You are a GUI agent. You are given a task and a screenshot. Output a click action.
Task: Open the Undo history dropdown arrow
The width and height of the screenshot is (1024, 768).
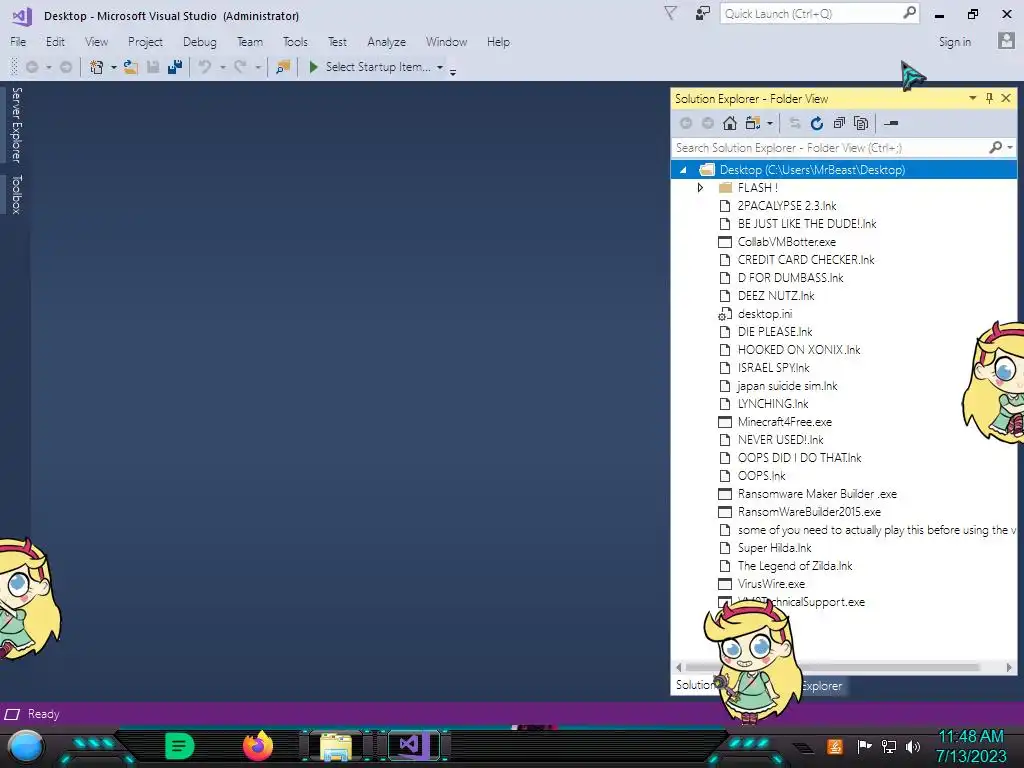[222, 67]
